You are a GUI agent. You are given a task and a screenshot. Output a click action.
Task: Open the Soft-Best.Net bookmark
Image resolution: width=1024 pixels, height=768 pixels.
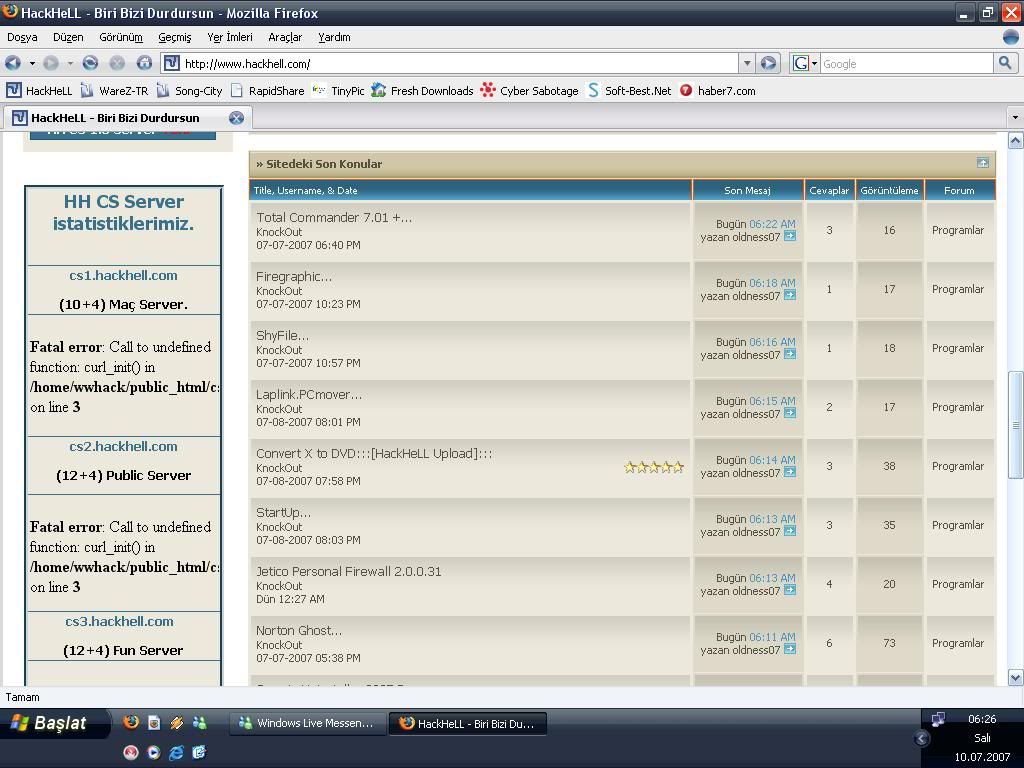point(630,91)
